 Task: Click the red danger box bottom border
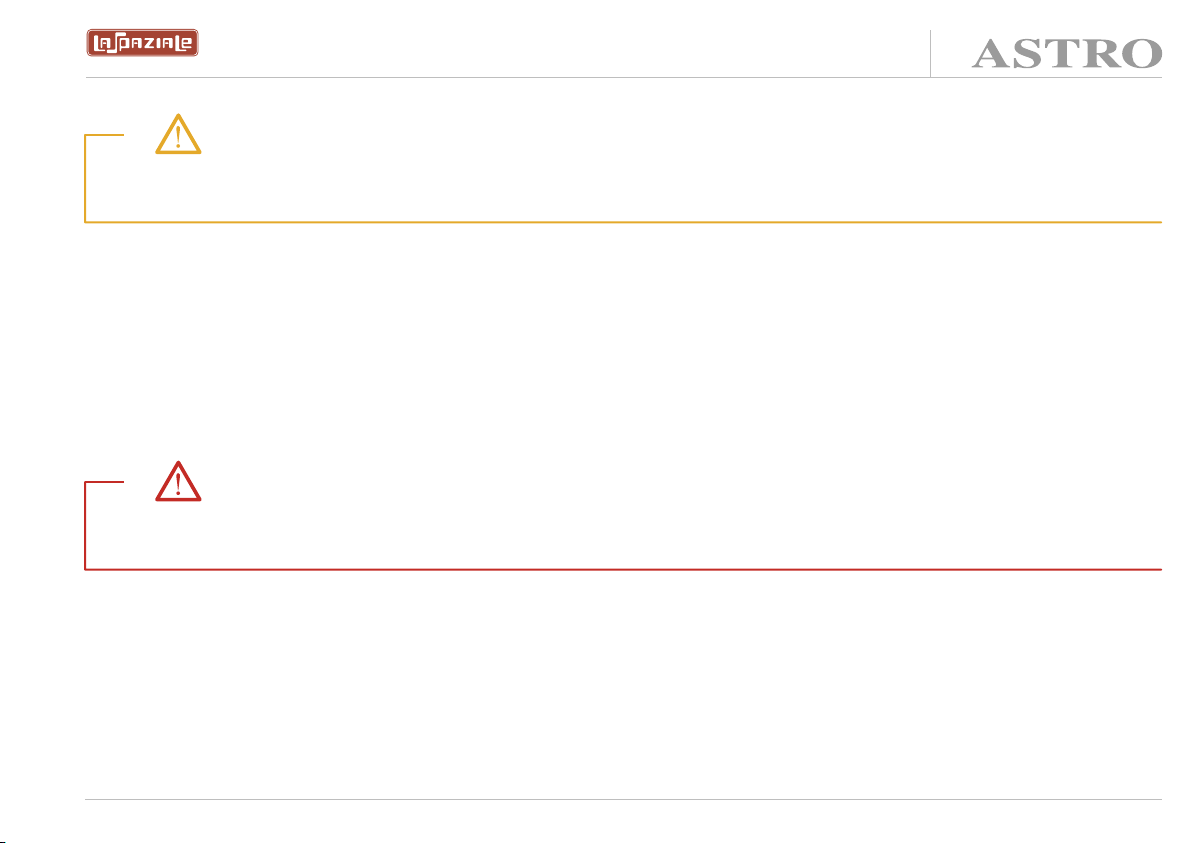(x=623, y=569)
